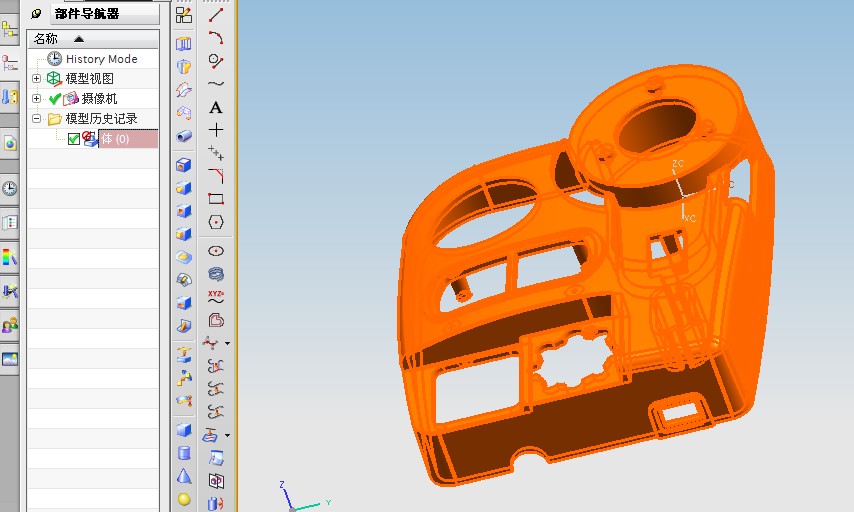Select the Line curve tool
The image size is (854, 512).
pyautogui.click(x=216, y=15)
